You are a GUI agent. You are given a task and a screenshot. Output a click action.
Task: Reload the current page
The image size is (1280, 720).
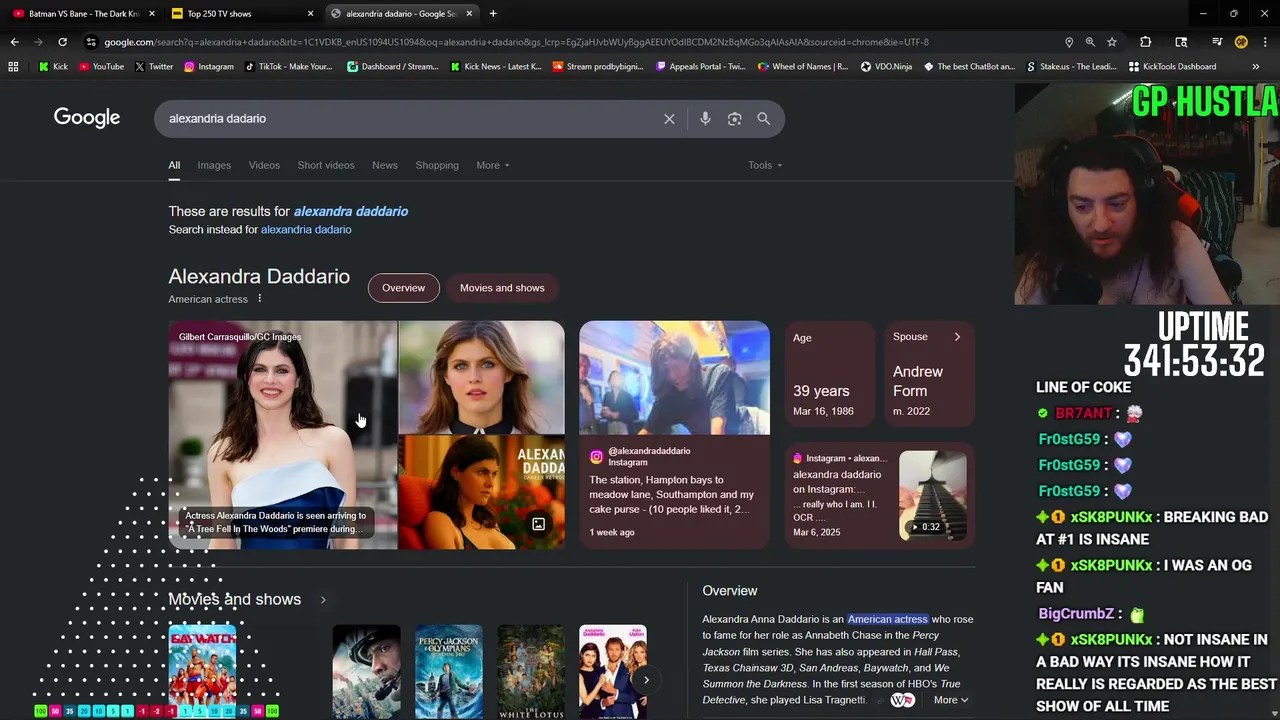click(x=62, y=42)
